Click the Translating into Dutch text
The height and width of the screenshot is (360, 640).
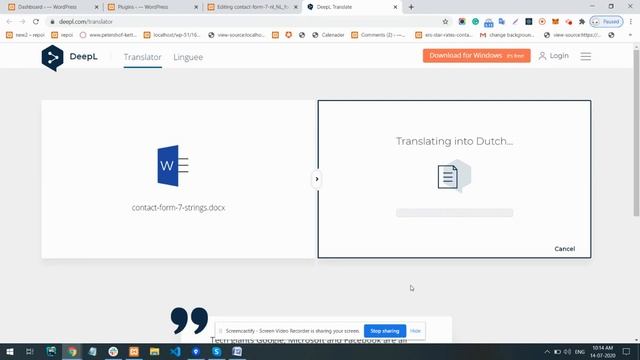454,141
